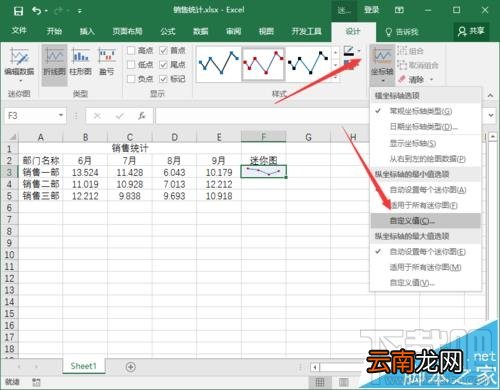Collapse the ribbon with the up chevron
Image resolution: width=500 pixels, height=390 pixels.
tap(490, 96)
